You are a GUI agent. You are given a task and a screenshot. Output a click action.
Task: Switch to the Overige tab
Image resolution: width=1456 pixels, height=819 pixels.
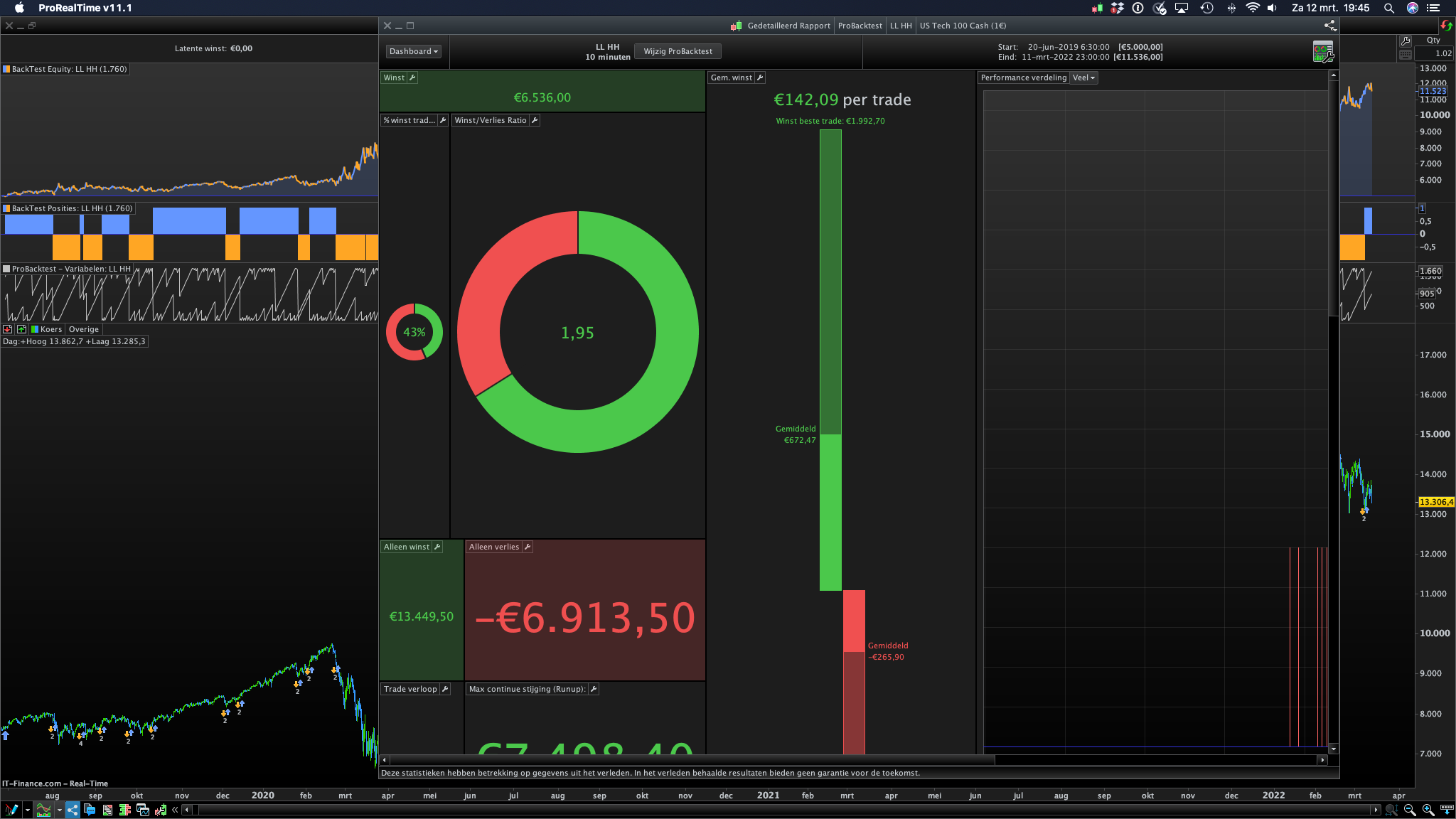(x=84, y=330)
